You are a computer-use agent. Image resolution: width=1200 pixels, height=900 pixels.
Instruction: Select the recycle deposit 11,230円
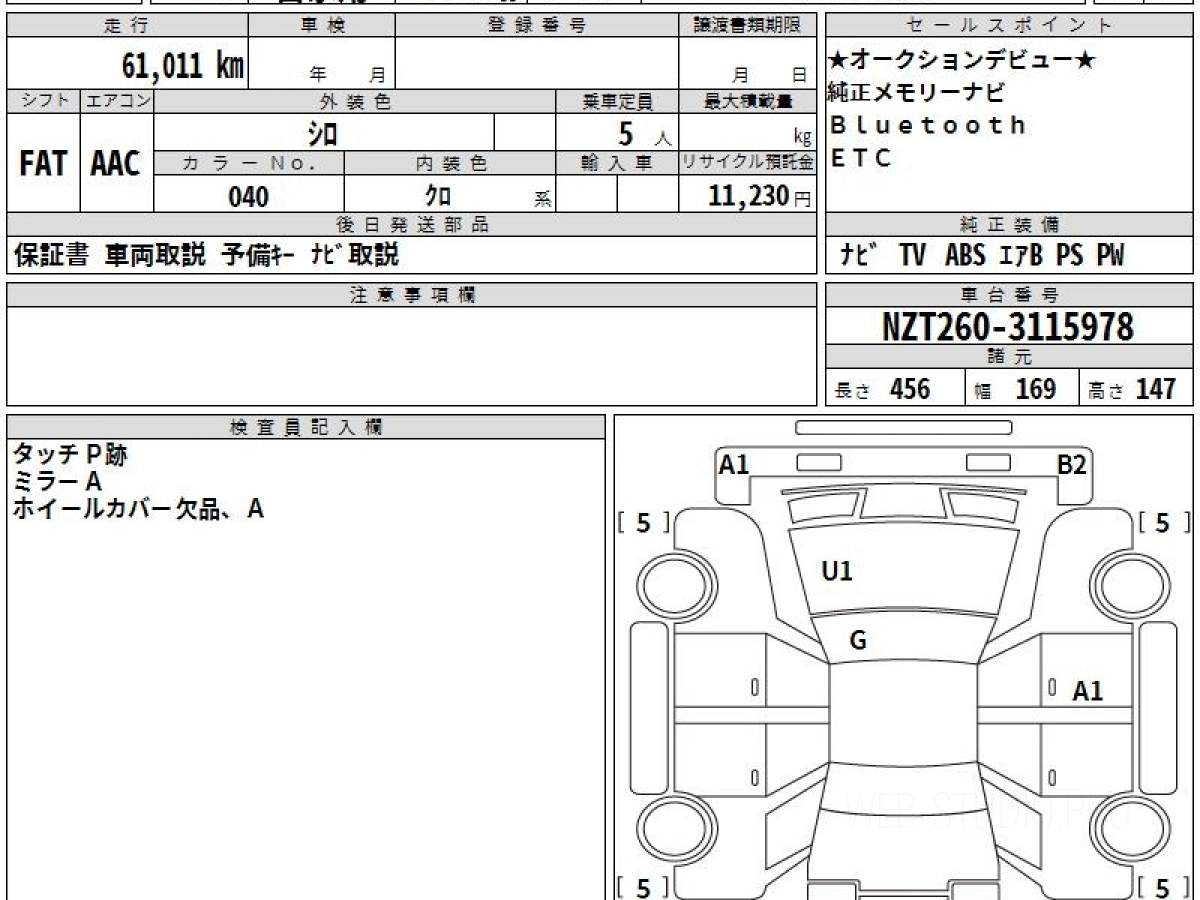pos(760,196)
